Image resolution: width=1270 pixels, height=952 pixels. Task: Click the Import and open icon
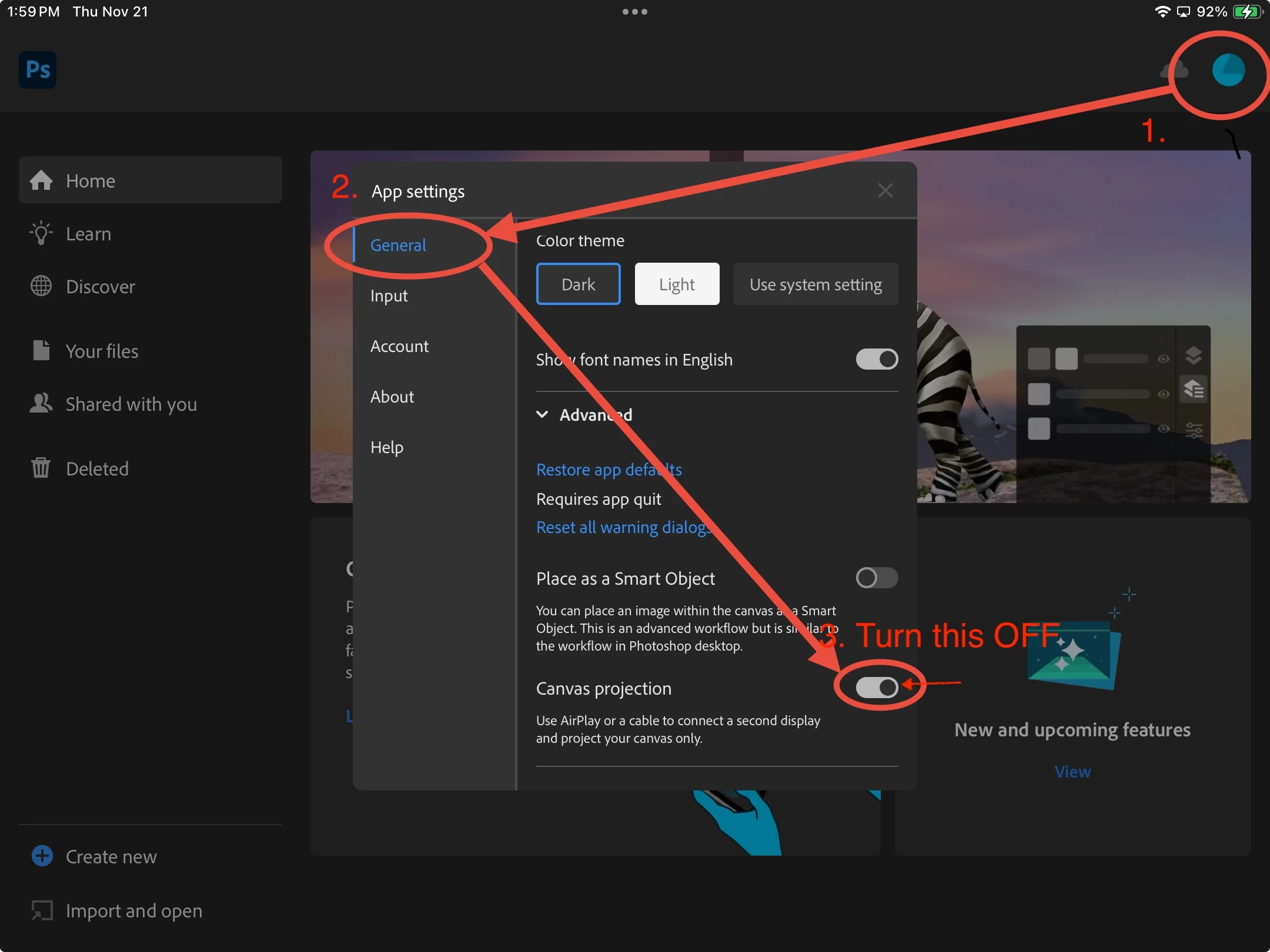pyautogui.click(x=42, y=910)
